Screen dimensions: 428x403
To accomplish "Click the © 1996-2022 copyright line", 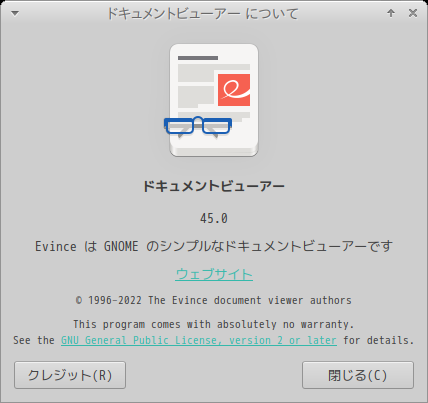I will tap(214, 300).
